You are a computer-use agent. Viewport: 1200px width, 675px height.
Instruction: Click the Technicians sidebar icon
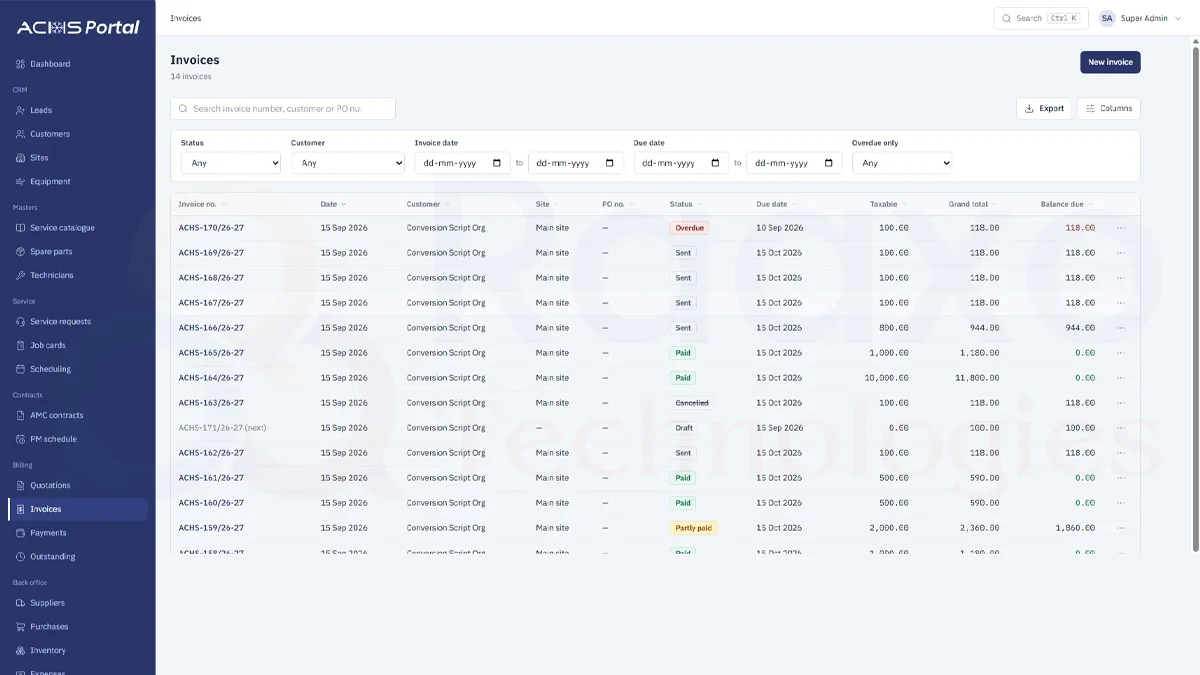pos(20,275)
